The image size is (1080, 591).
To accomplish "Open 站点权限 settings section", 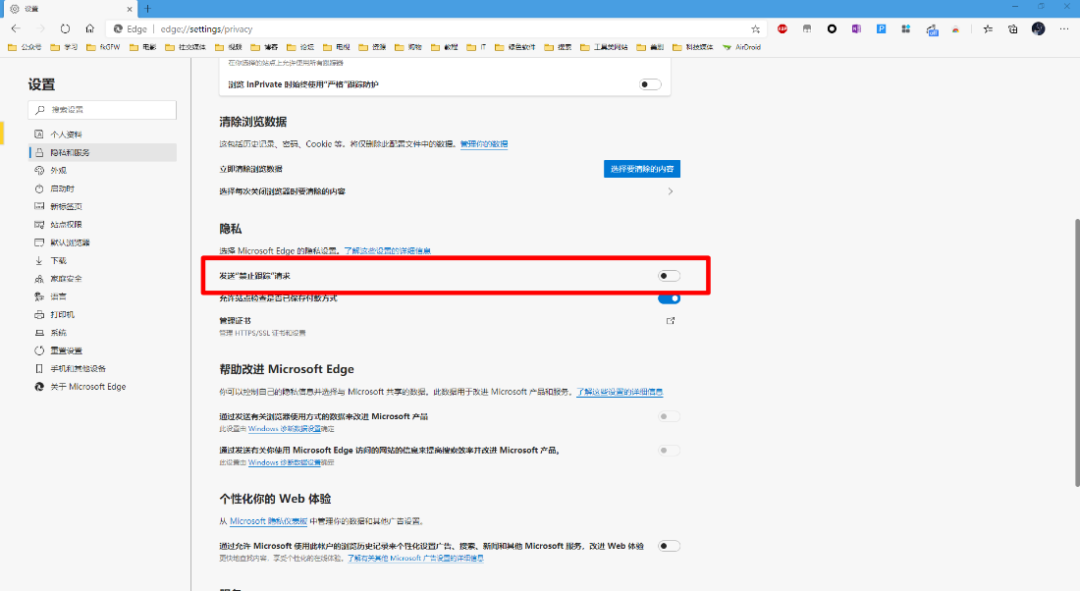I will [103, 225].
